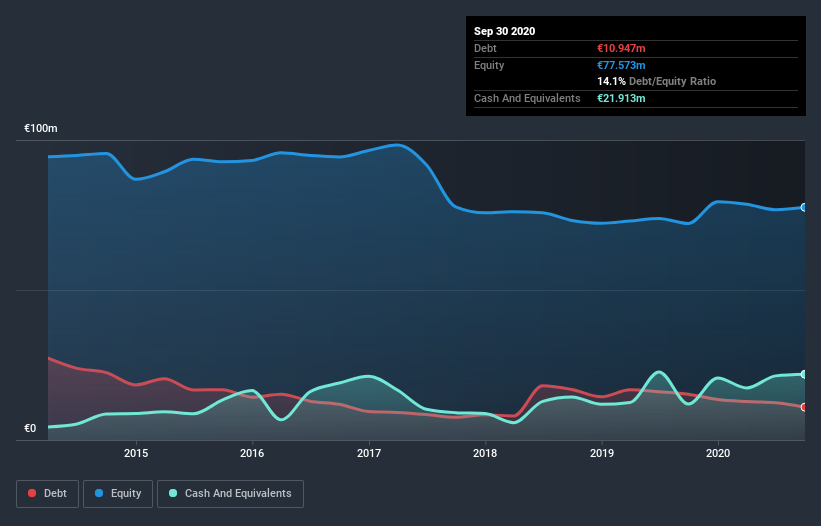This screenshot has width=821, height=526.
Task: Select the Cash endpoint marker on chart
Action: 804,374
